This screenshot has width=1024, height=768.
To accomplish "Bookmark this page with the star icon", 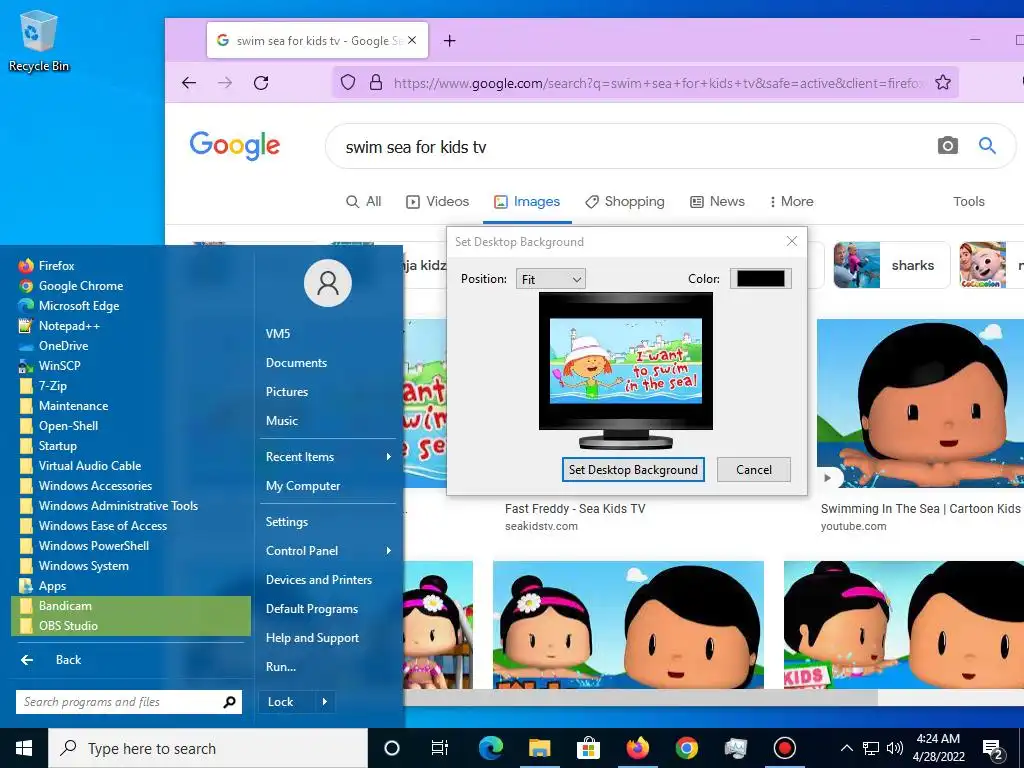I will tap(942, 82).
